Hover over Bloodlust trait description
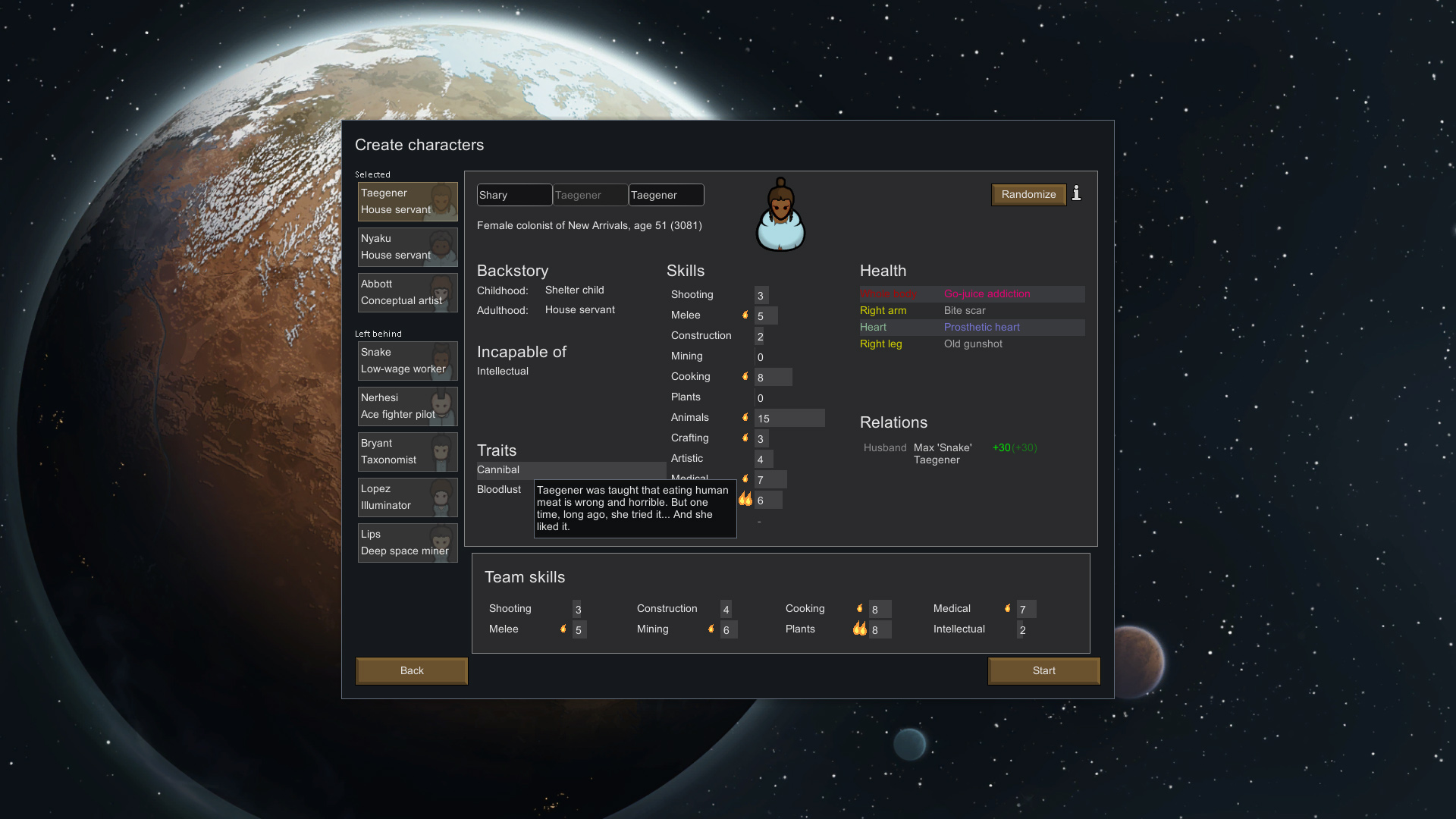This screenshot has height=819, width=1456. pos(498,489)
